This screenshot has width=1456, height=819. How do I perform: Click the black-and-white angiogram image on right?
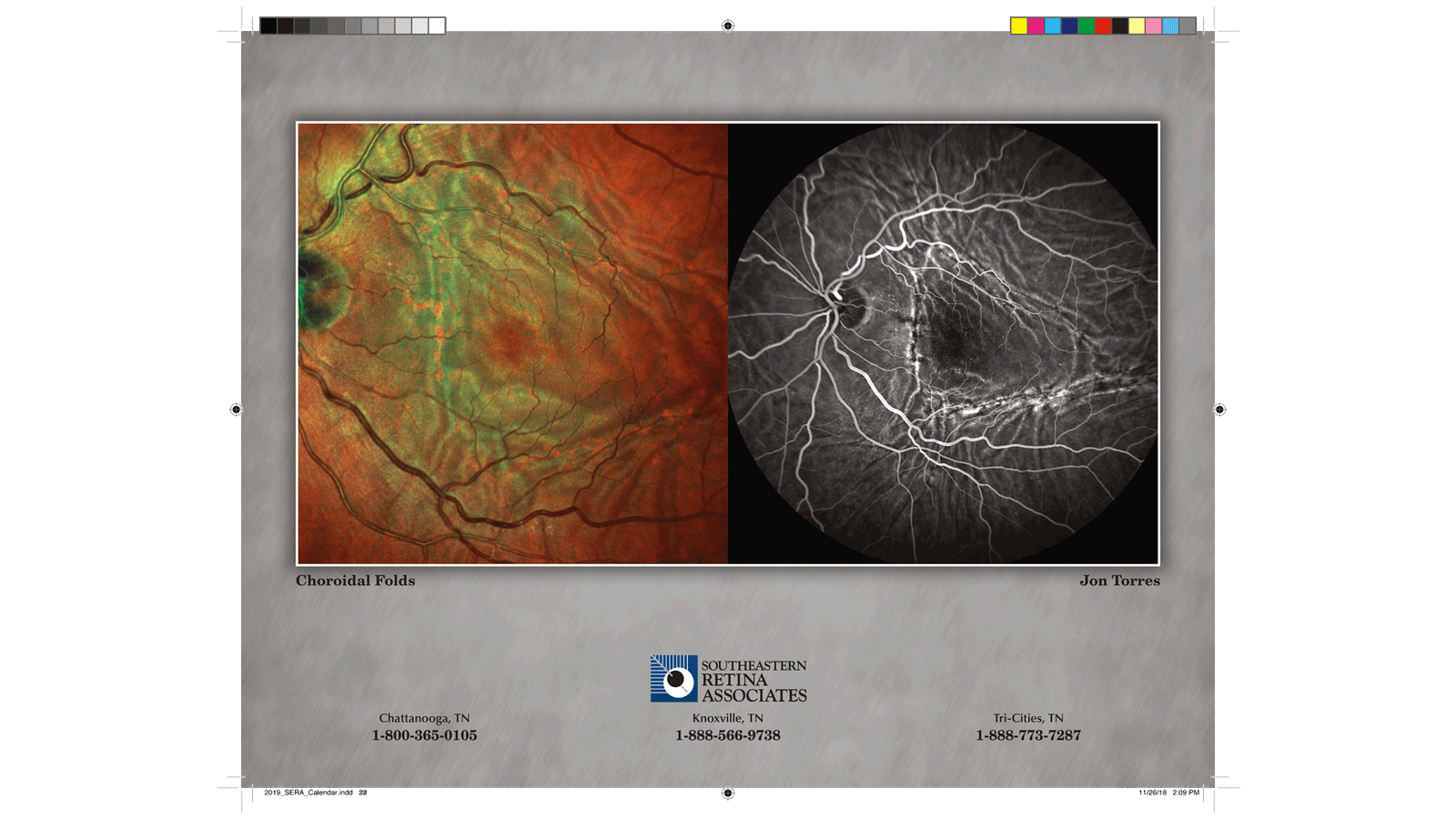pyautogui.click(x=943, y=343)
